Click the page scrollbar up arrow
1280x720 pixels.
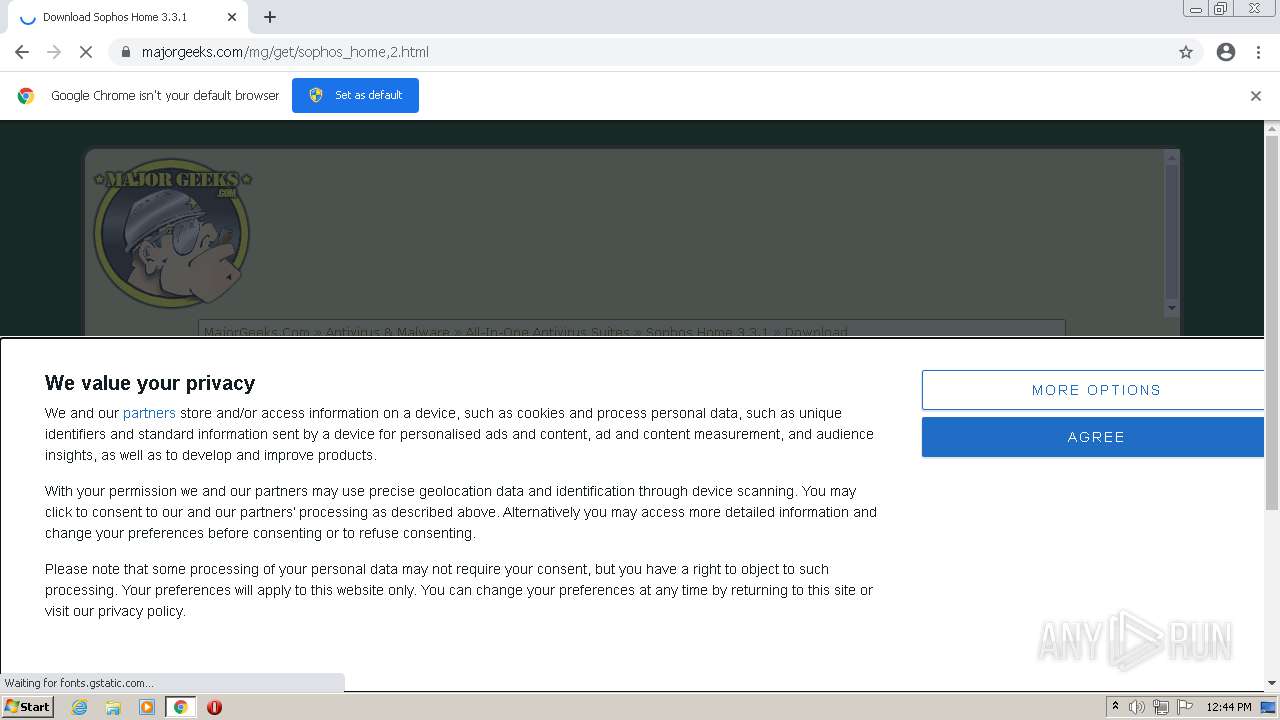[x=1272, y=128]
